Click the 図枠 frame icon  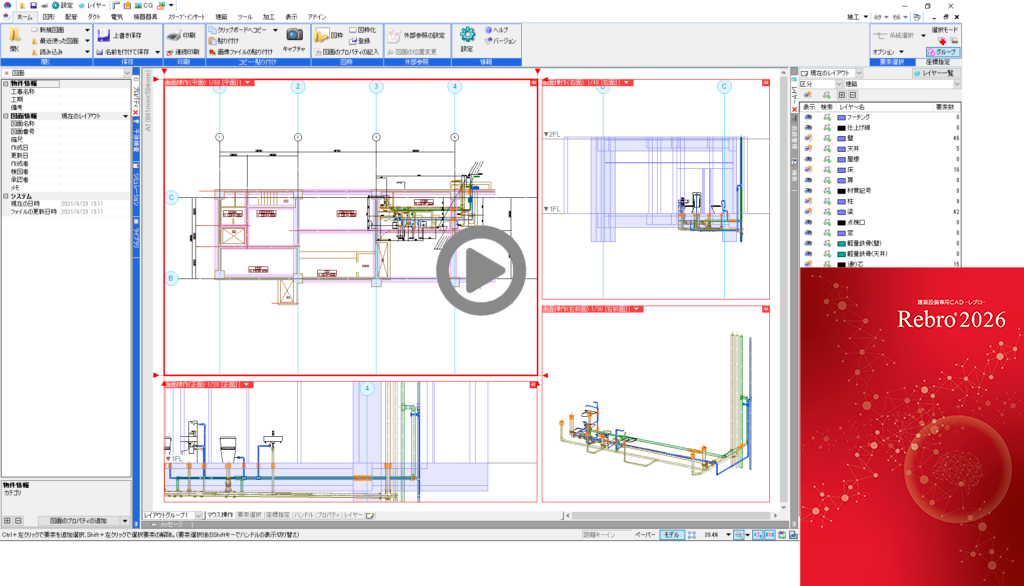point(322,35)
